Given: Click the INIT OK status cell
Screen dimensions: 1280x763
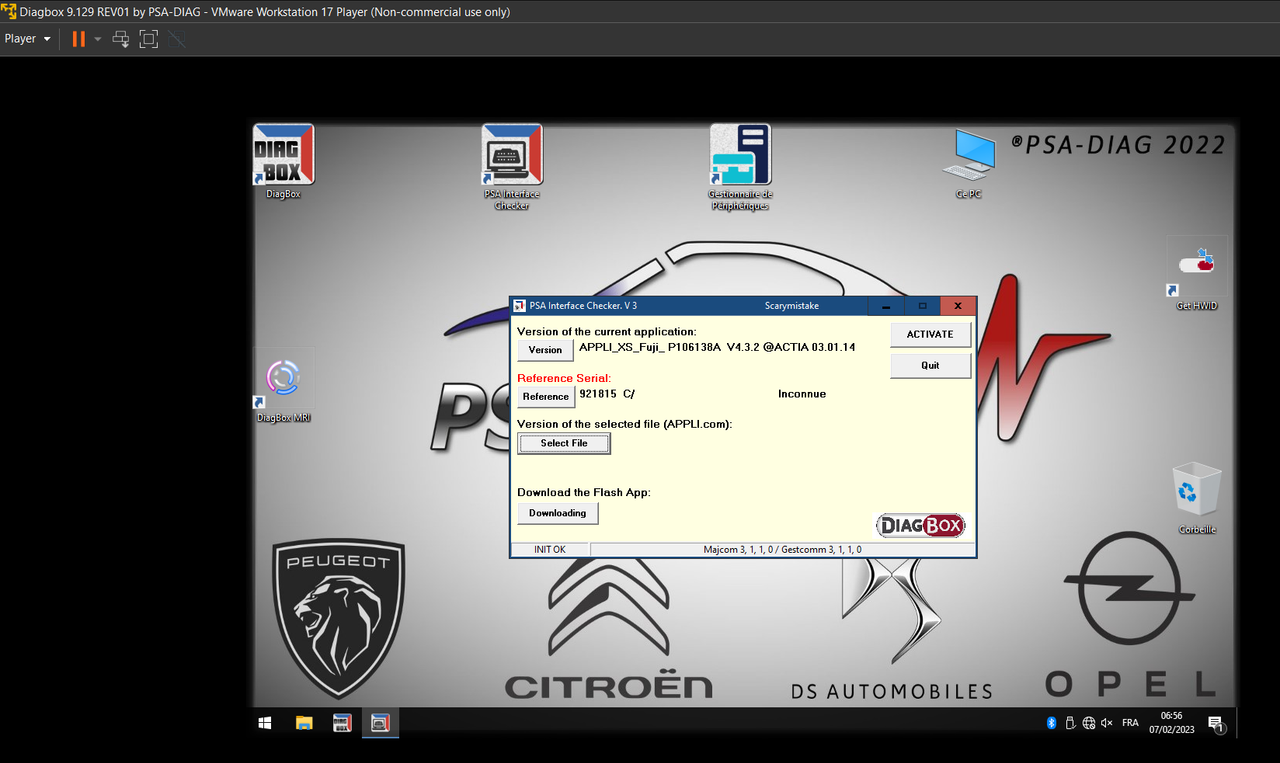Looking at the screenshot, I should tap(550, 550).
